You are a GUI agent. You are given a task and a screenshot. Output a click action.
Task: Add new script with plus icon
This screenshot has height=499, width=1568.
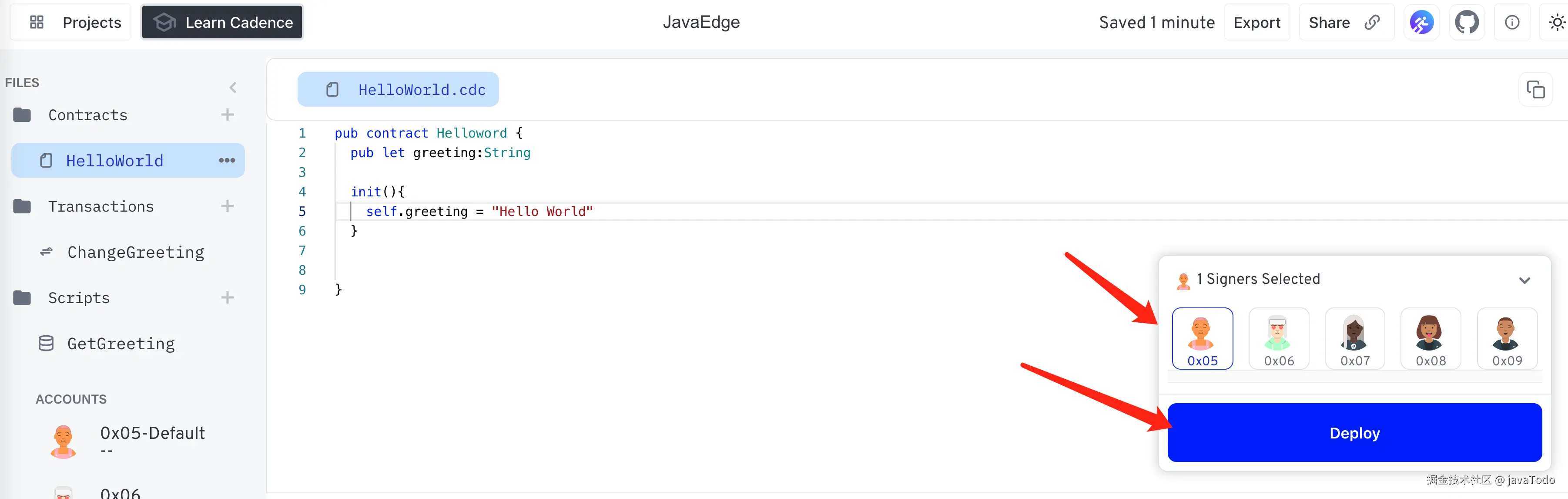227,297
